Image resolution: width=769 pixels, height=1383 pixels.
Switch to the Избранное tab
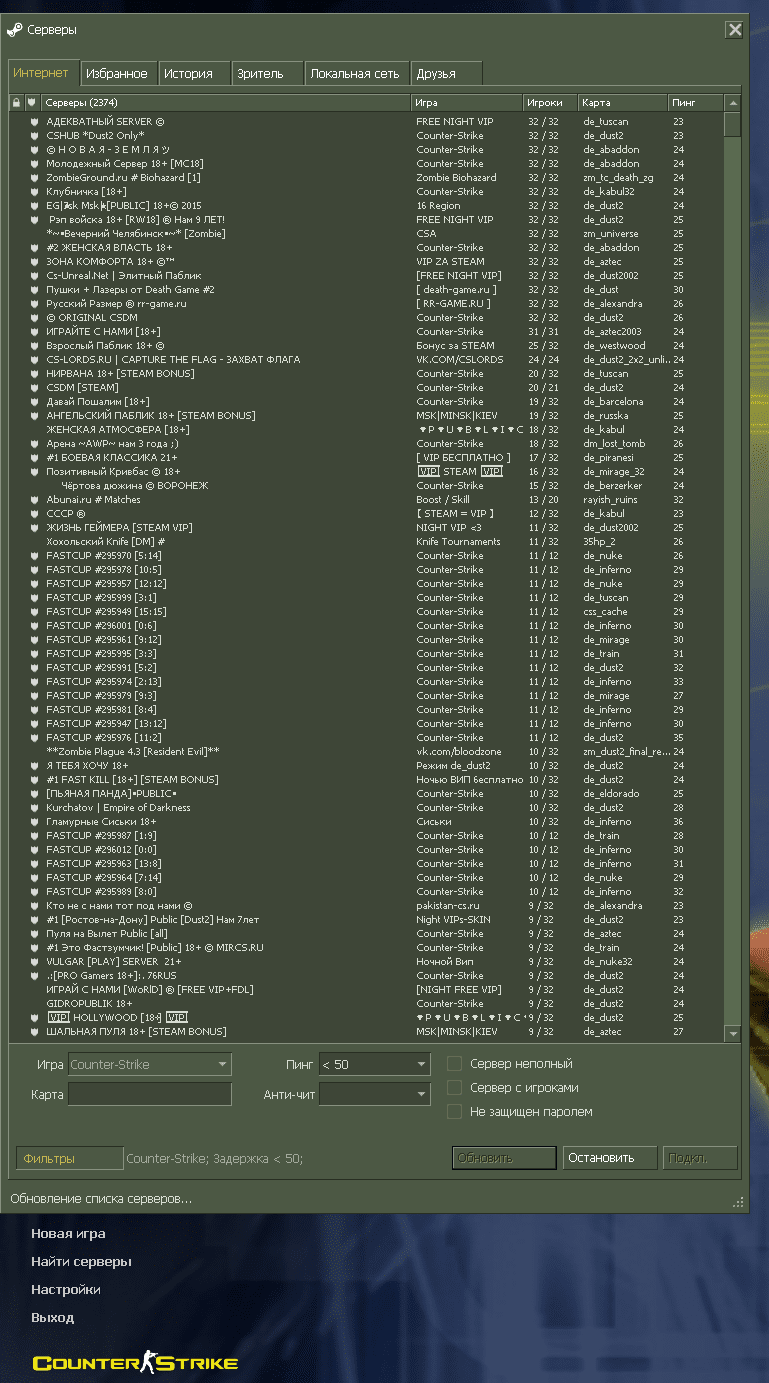[x=118, y=73]
